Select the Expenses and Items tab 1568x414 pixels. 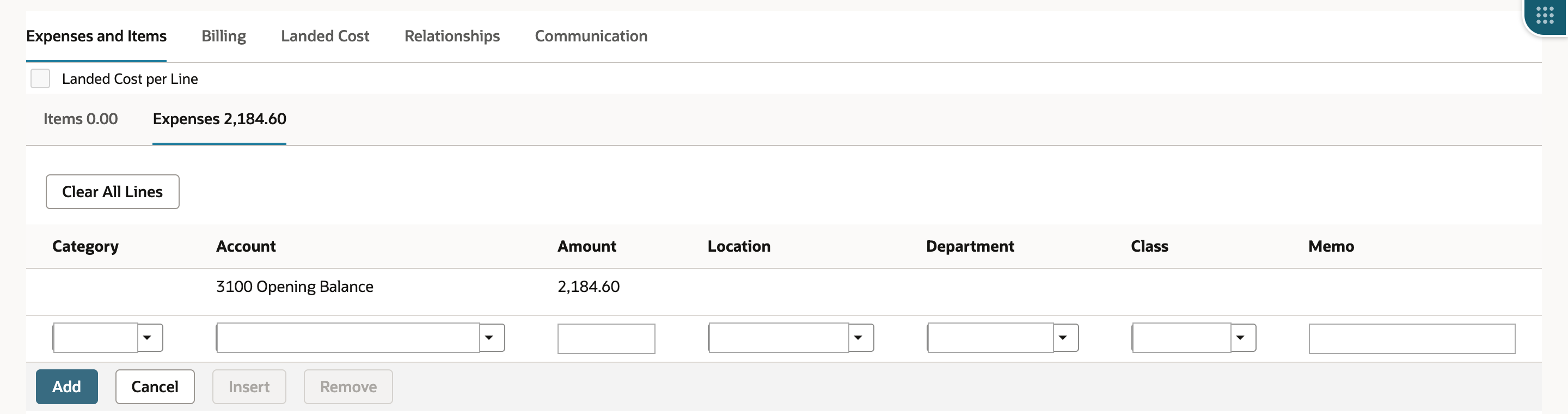coord(96,36)
